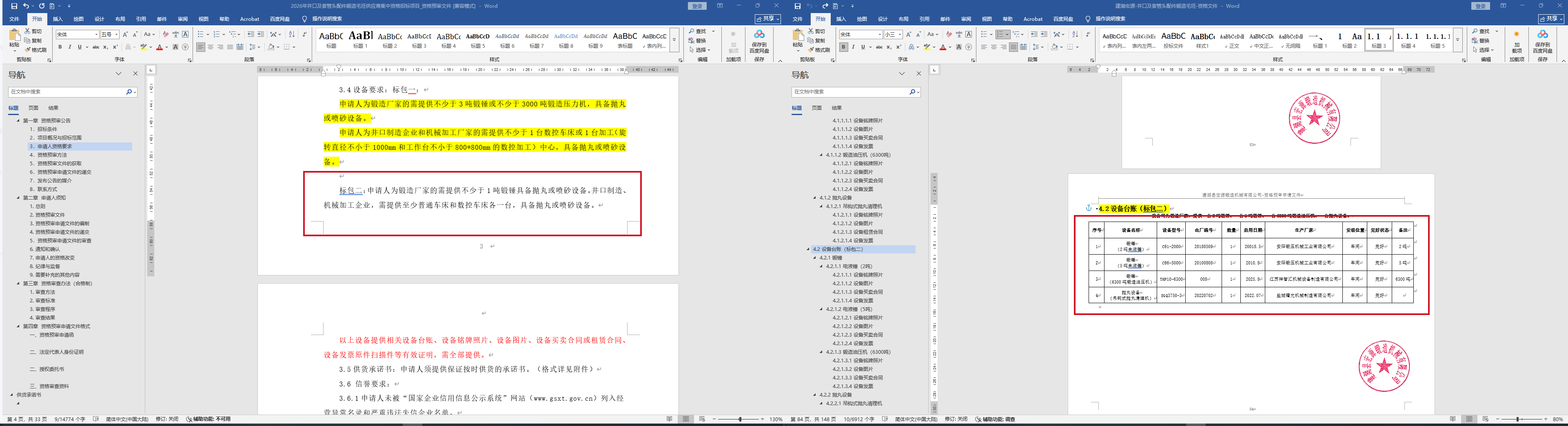Open 审阅 tab in the left window

tap(183, 19)
